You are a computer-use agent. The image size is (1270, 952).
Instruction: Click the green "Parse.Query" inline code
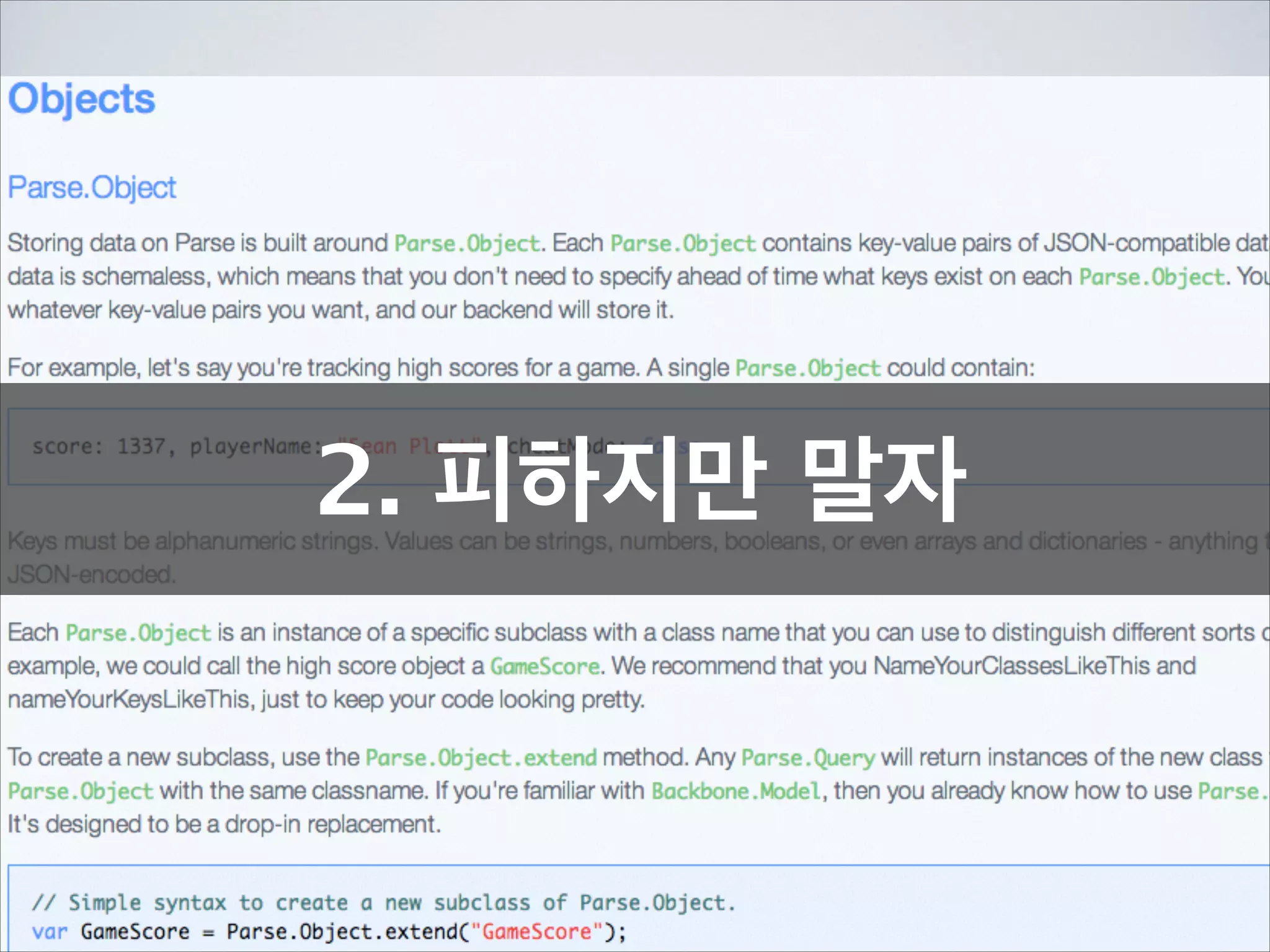[808, 758]
